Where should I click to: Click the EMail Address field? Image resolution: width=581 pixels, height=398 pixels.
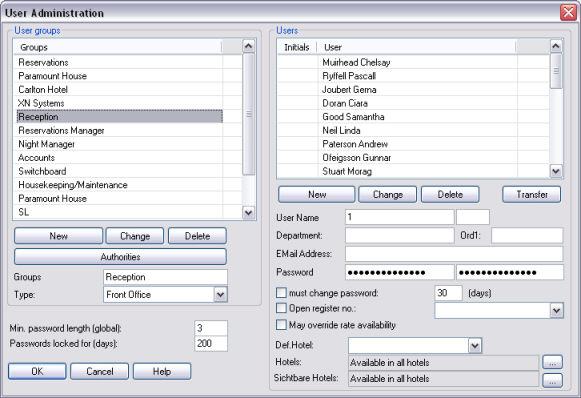tap(454, 254)
